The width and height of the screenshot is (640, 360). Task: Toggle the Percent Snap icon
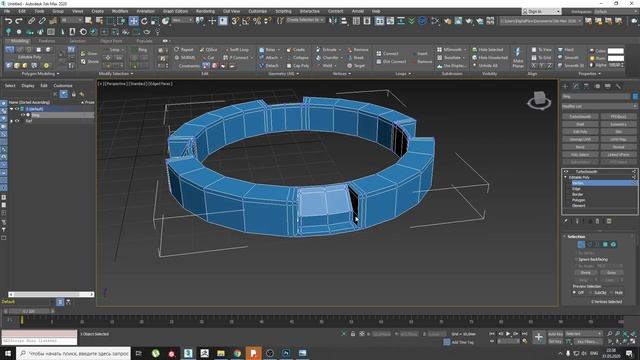257,21
